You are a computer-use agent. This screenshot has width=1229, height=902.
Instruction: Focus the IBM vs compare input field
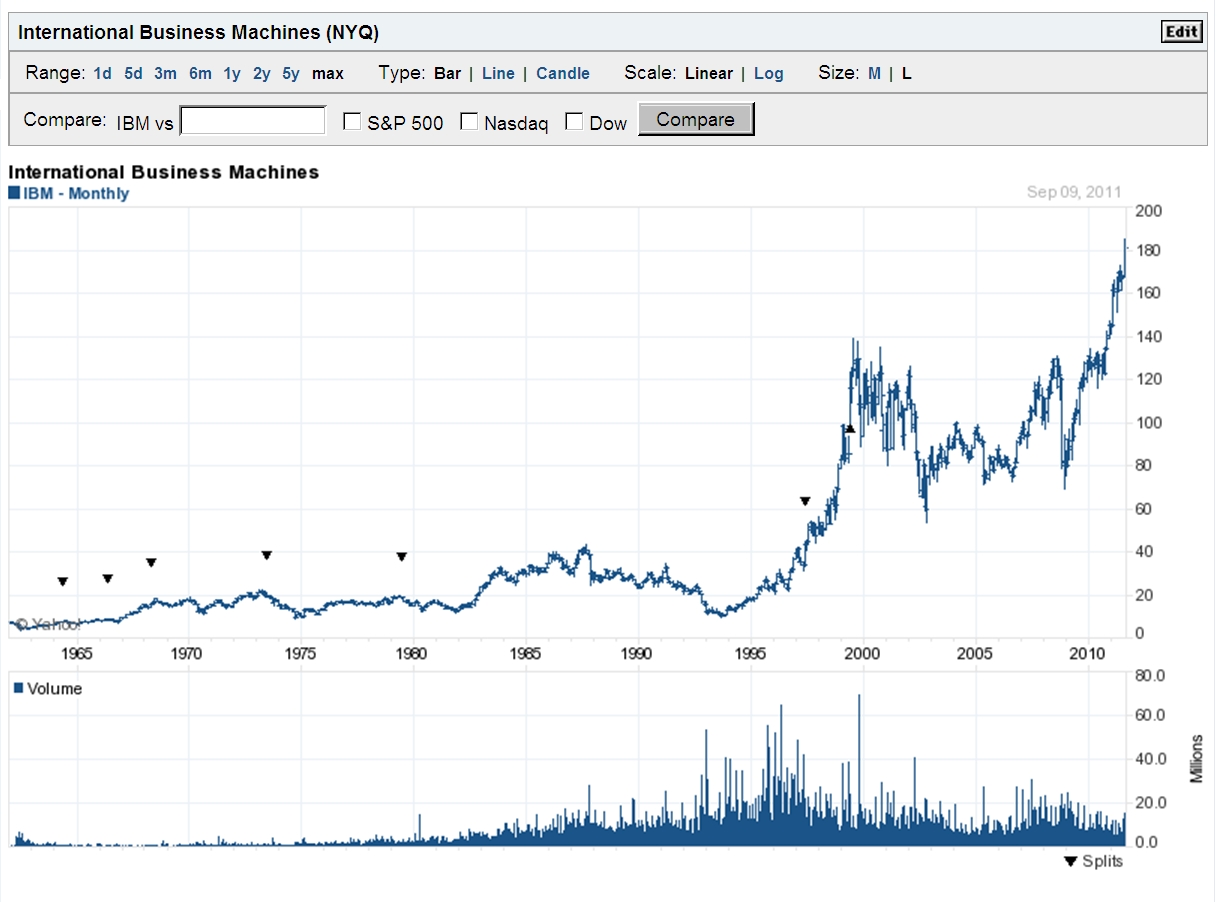(253, 121)
